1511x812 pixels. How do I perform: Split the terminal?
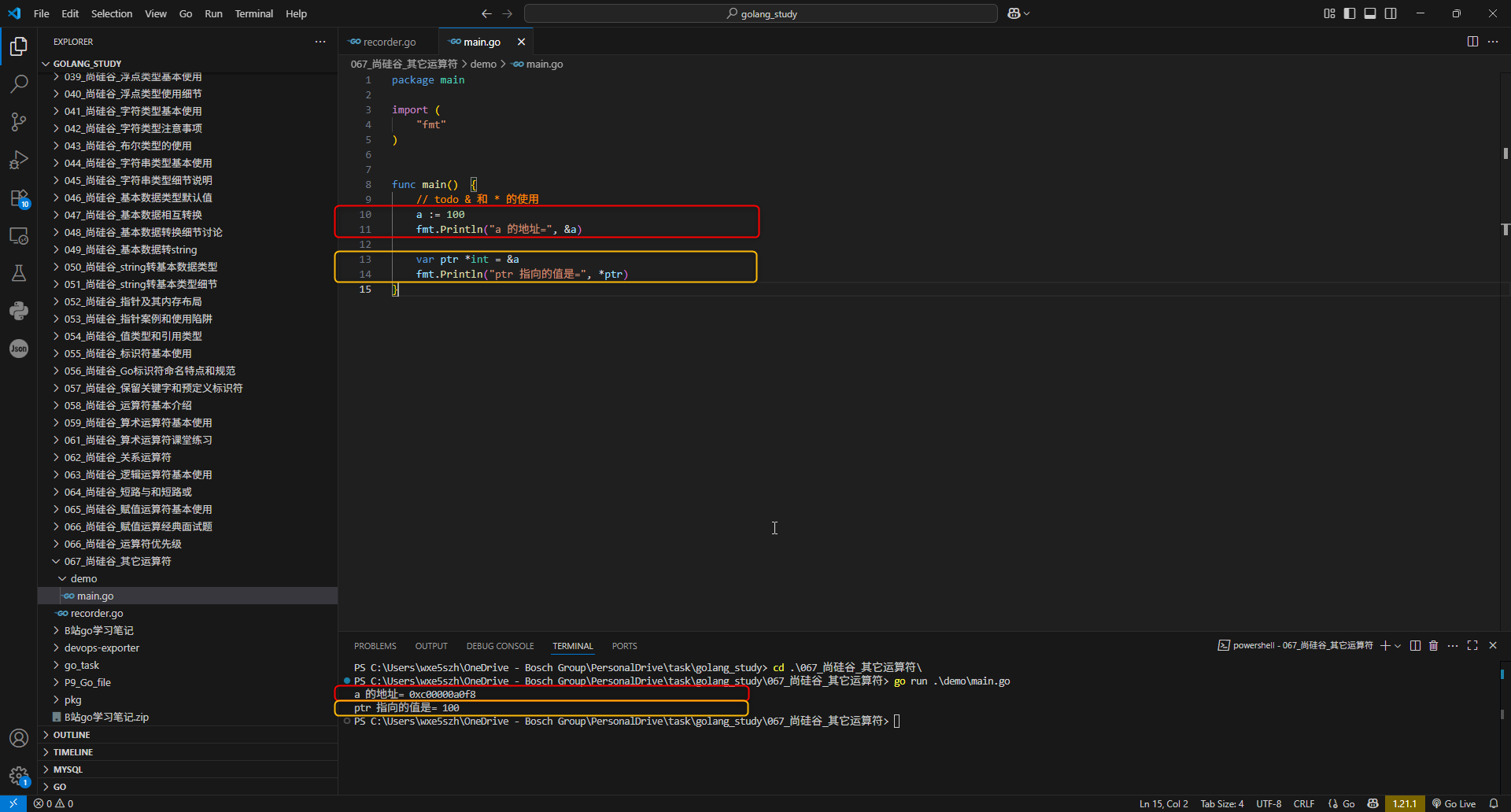pos(1415,646)
